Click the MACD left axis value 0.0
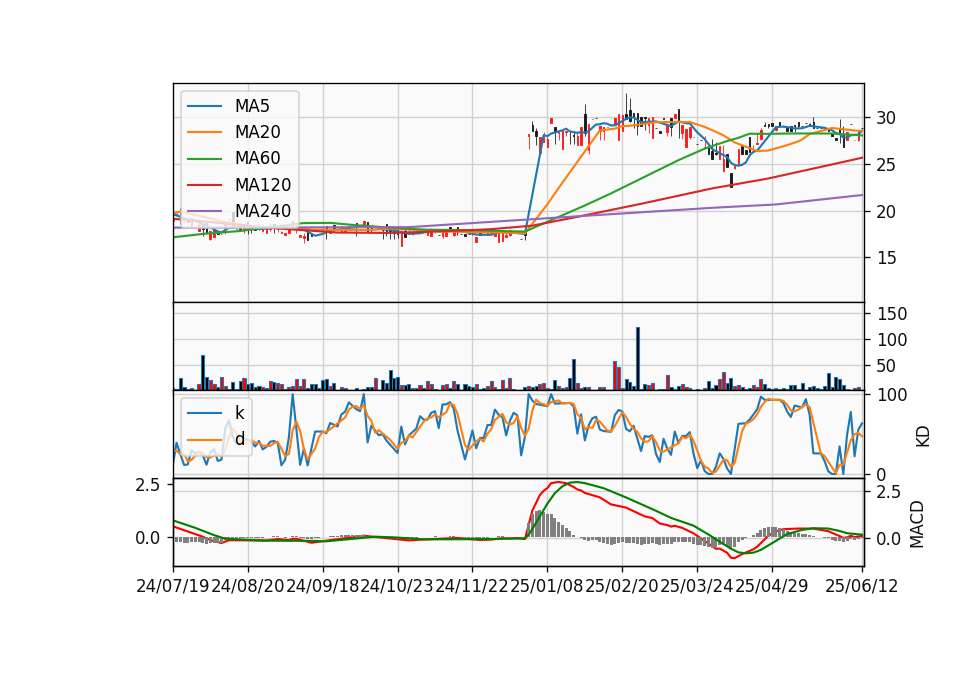The height and width of the screenshot is (690, 960). click(x=148, y=538)
